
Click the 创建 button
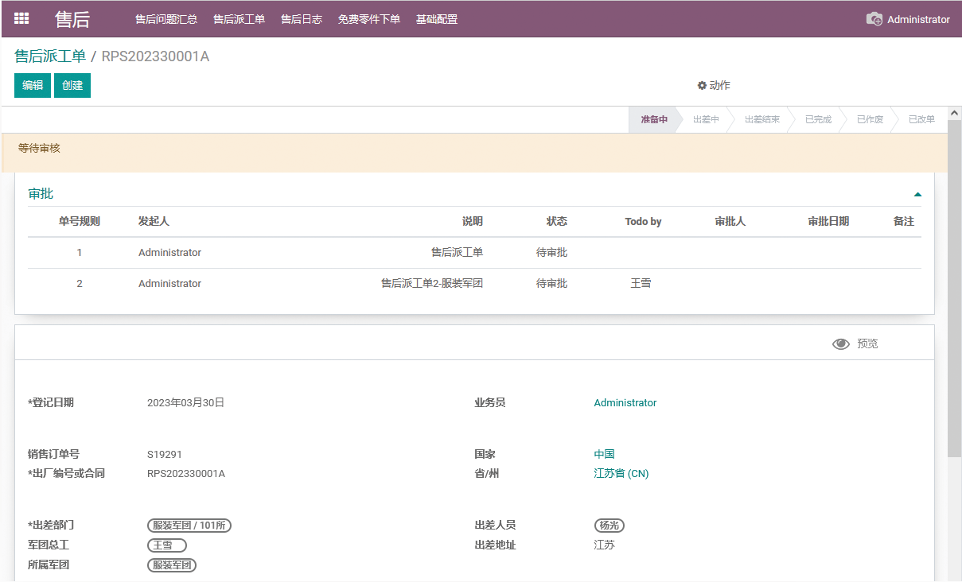click(x=72, y=86)
